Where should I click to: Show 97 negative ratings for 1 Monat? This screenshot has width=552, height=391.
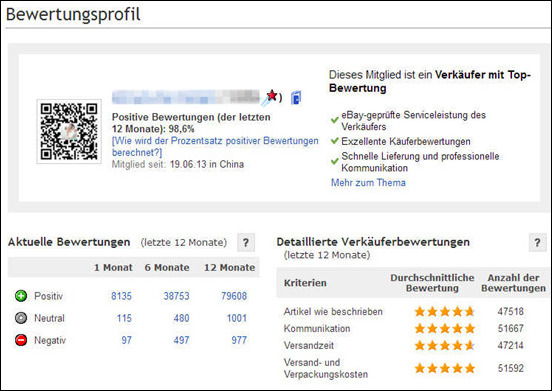pyautogui.click(x=126, y=340)
